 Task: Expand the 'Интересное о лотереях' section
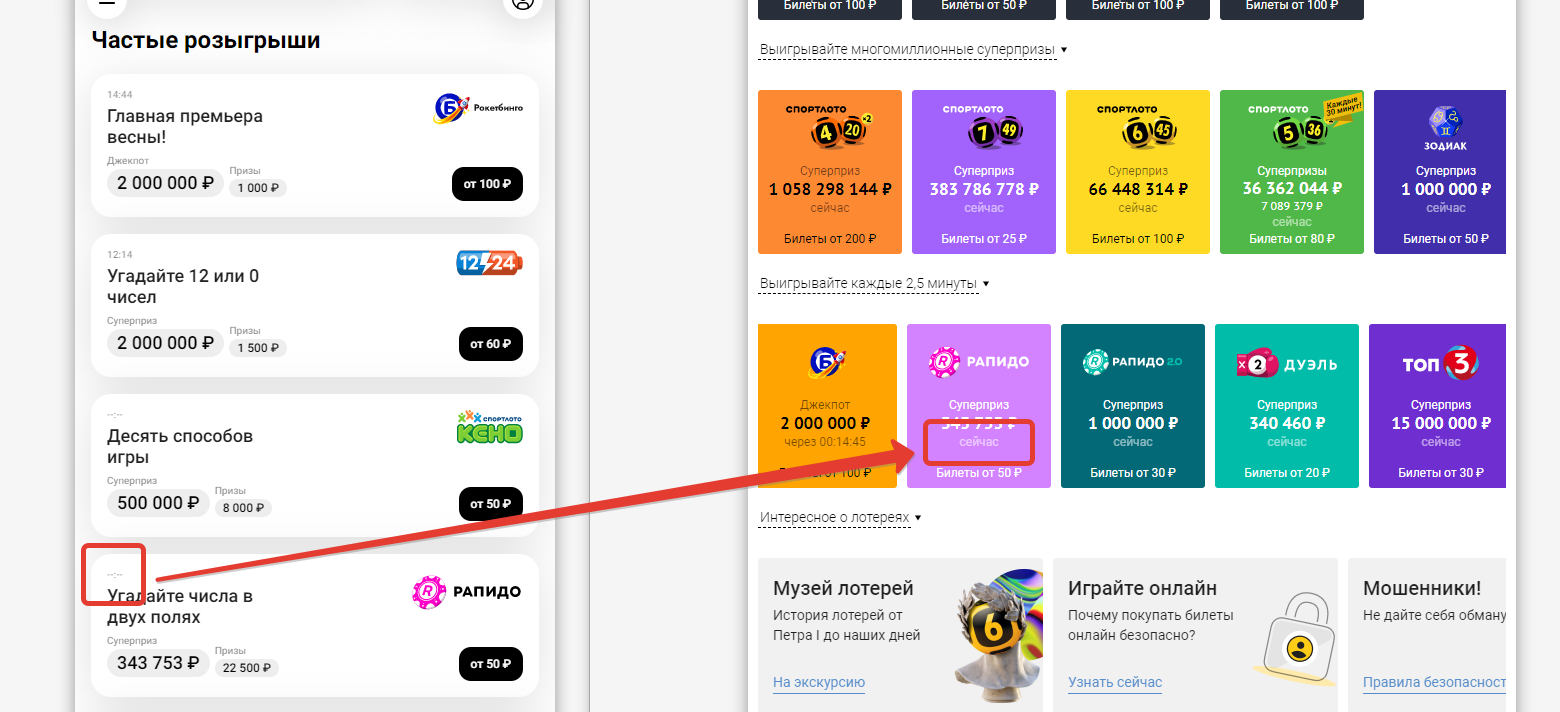[x=839, y=518]
